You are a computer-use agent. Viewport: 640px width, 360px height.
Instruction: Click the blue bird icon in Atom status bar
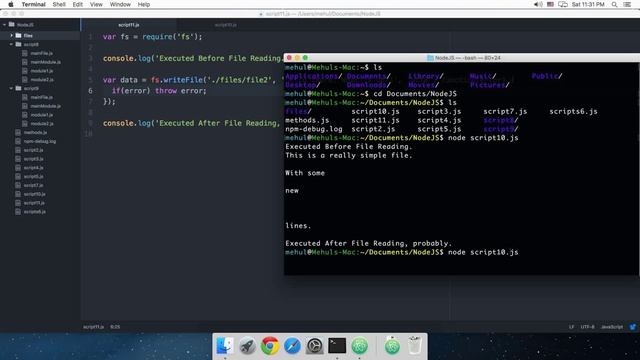point(633,327)
